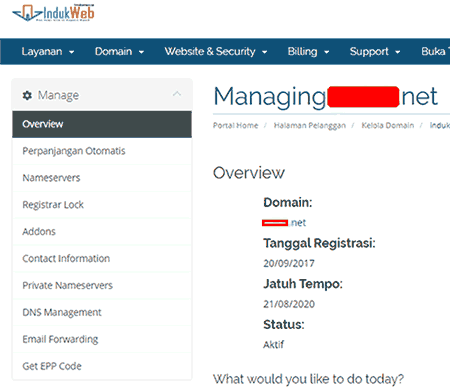
Task: Click the Aktif status value
Action: 273,345
